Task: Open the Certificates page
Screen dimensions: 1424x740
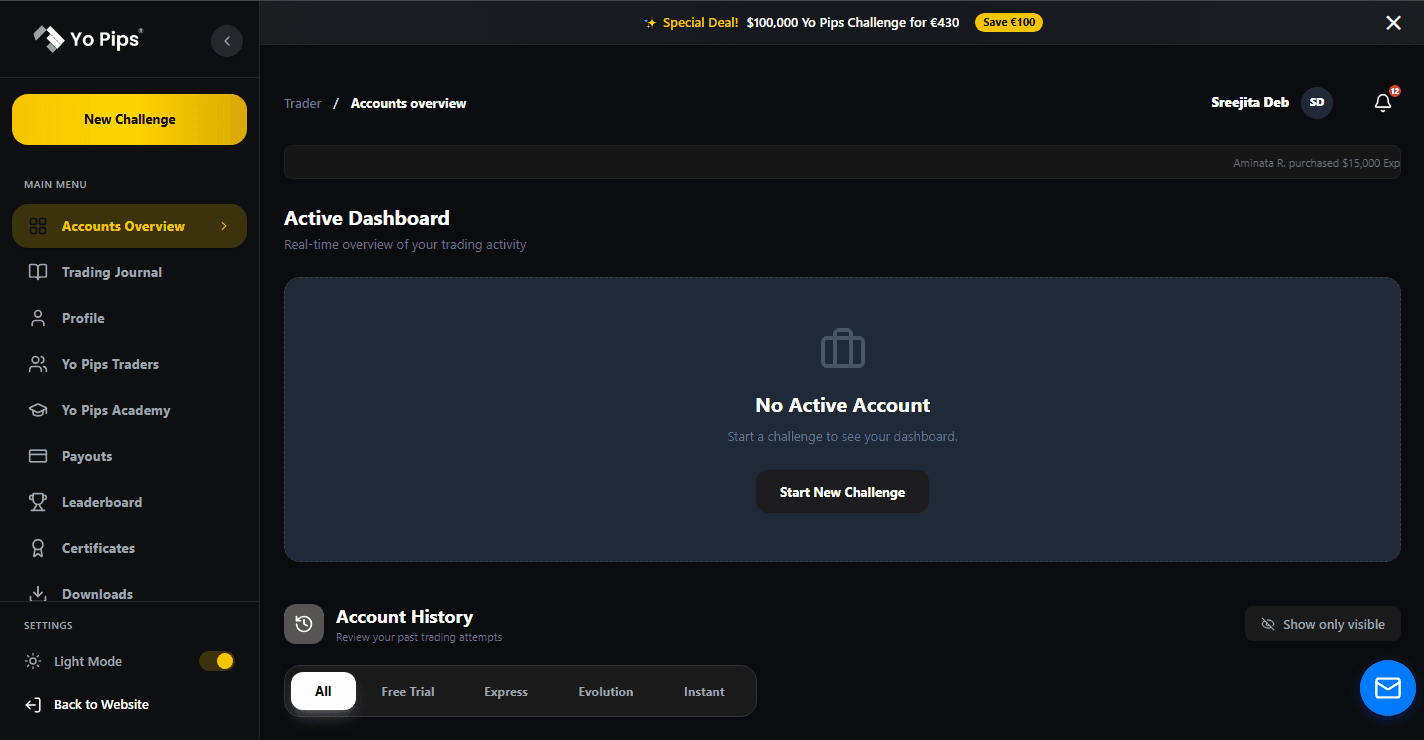Action: (96, 548)
